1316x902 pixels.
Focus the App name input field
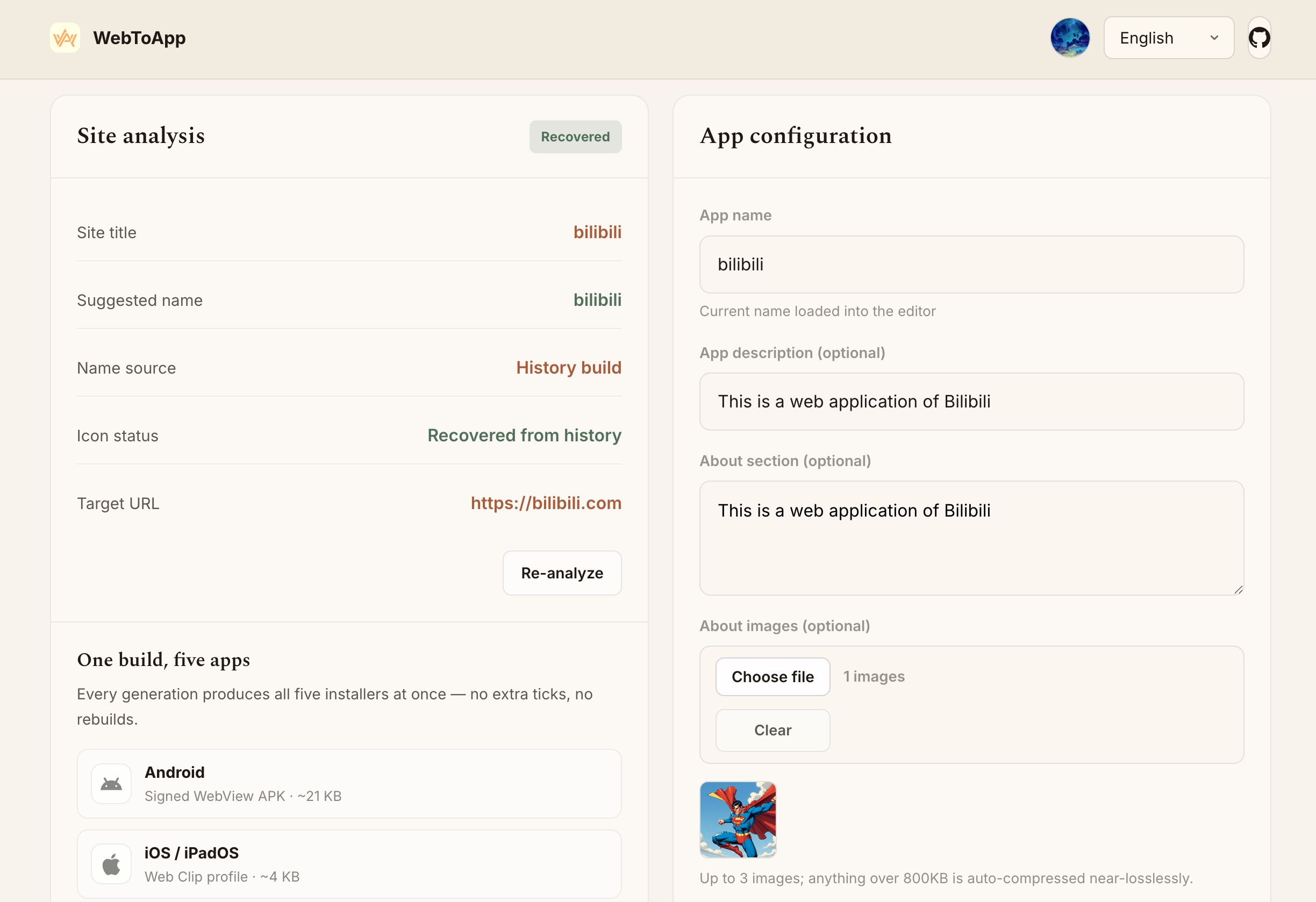pos(971,264)
